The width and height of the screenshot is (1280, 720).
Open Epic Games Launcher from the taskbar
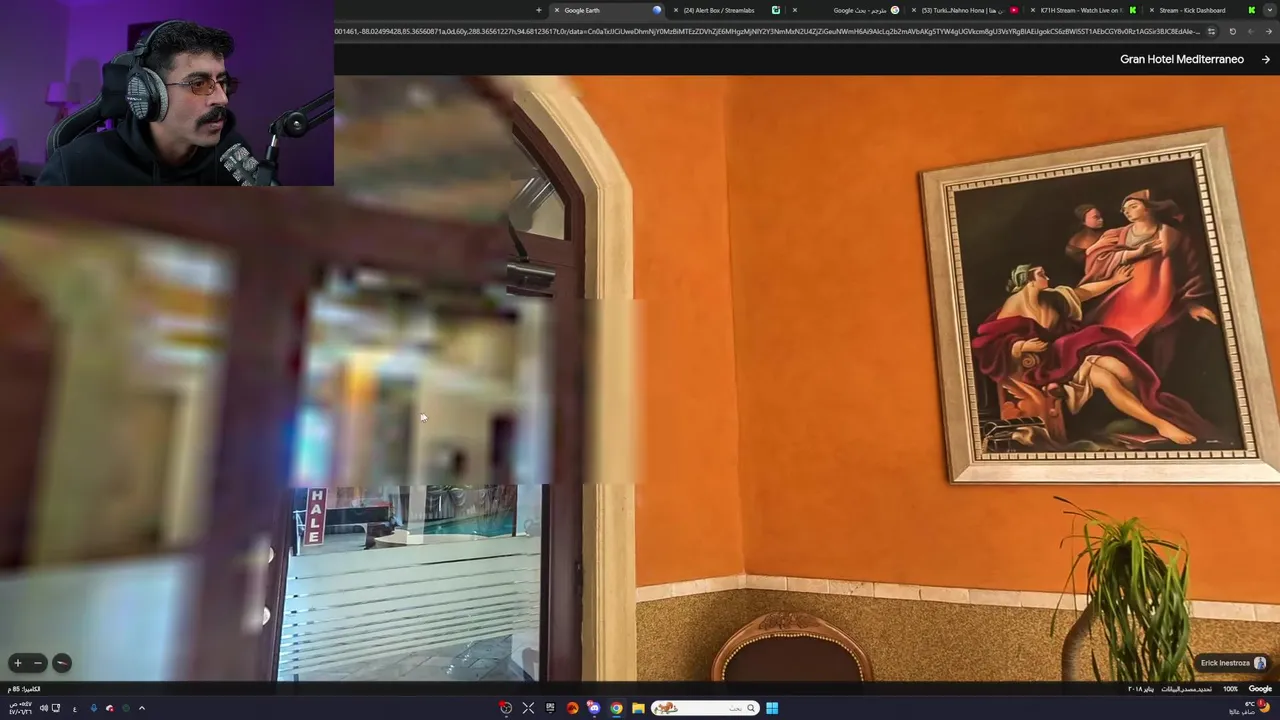click(x=550, y=708)
